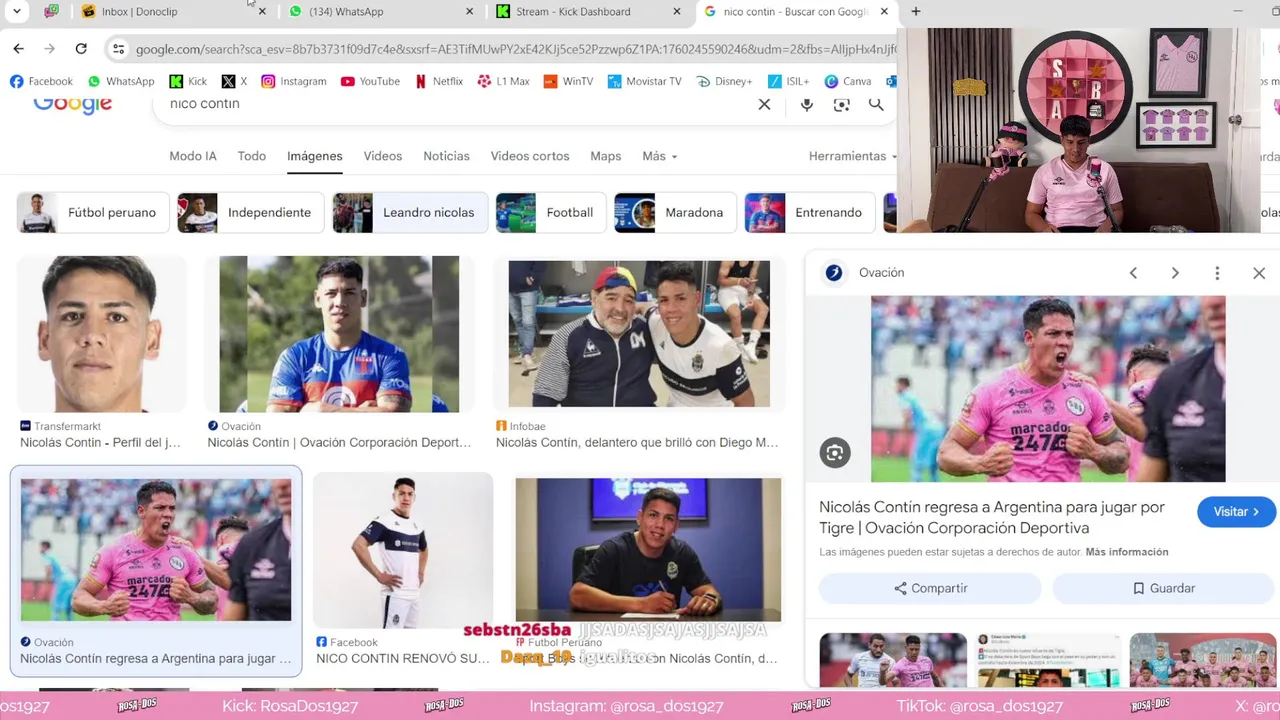
Task: Open the Movistar TV bookmark
Action: pyautogui.click(x=644, y=81)
